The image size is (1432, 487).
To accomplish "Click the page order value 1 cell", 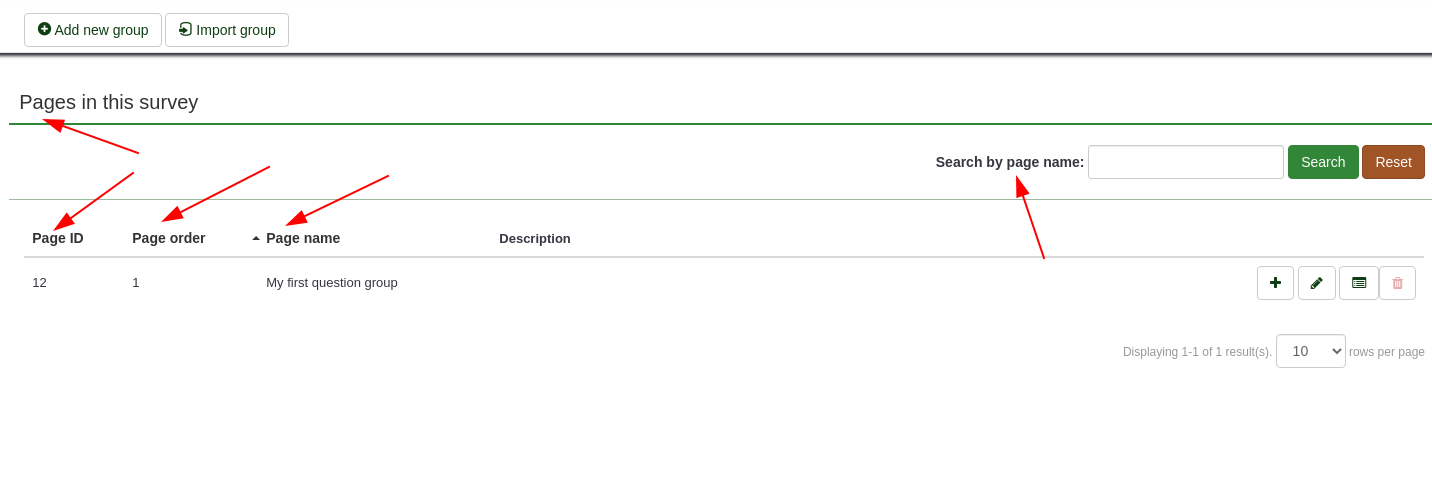I will click(x=136, y=283).
